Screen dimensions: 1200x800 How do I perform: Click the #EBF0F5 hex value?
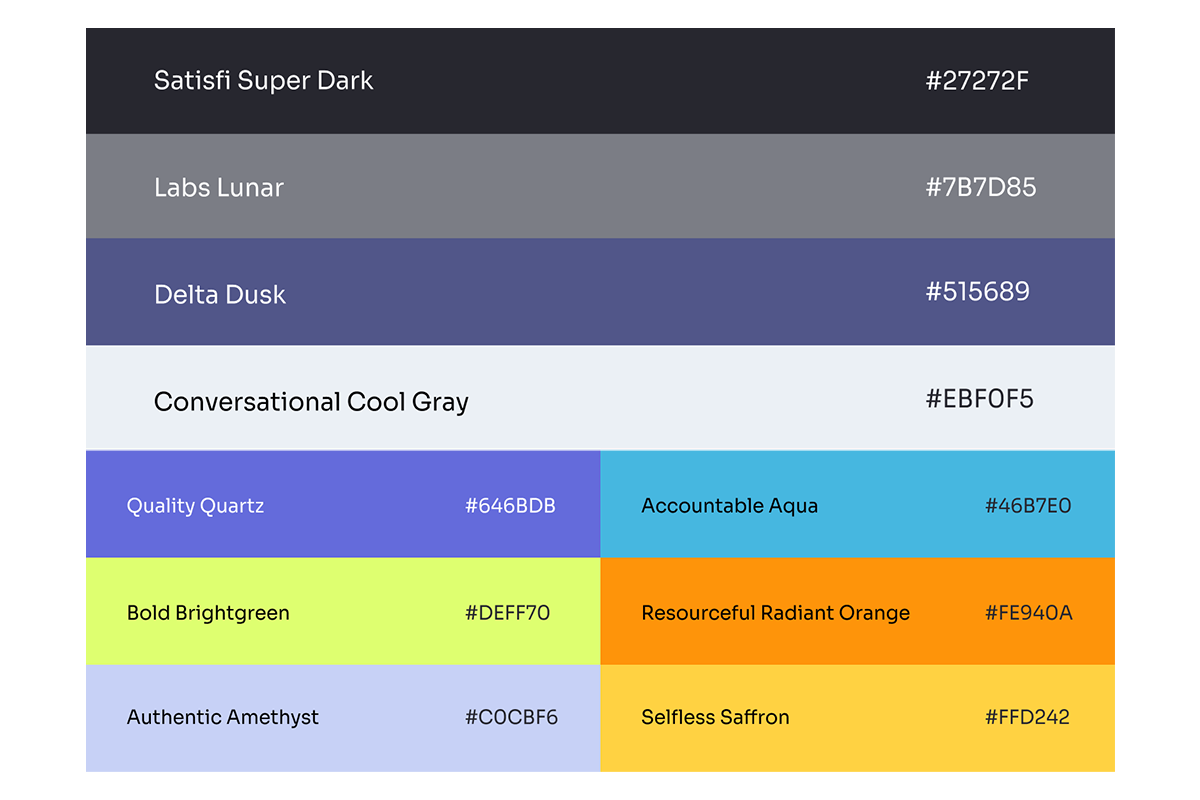point(980,399)
